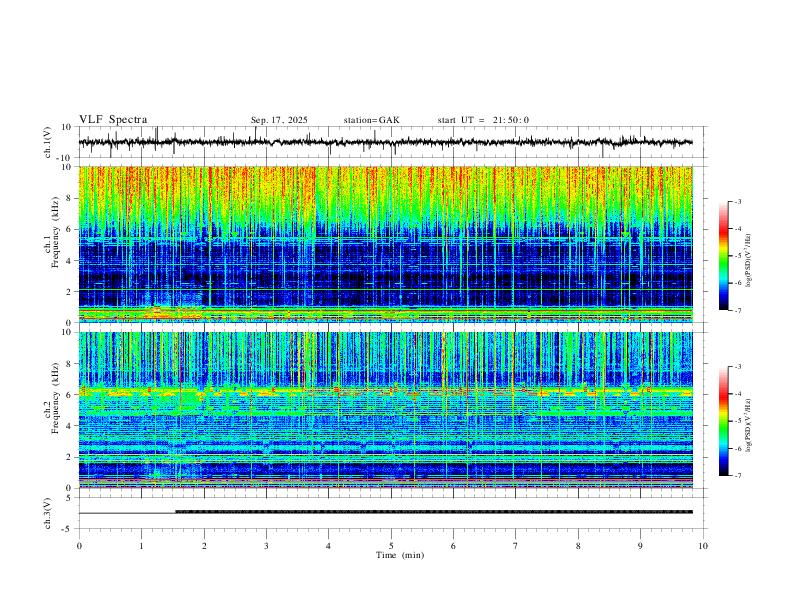Click the ch.2 spectrogram color scale bar

[724, 421]
